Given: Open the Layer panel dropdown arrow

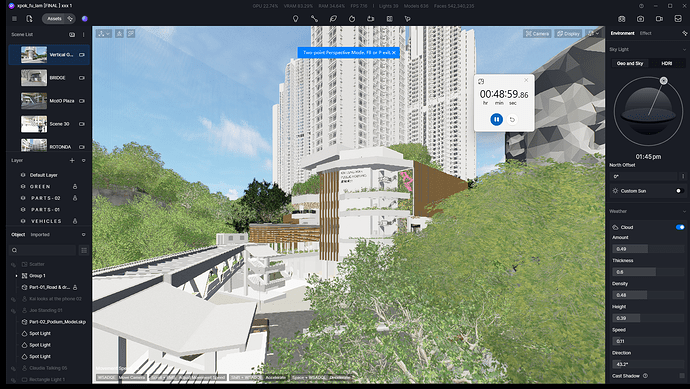Looking at the screenshot, I should tap(84, 161).
